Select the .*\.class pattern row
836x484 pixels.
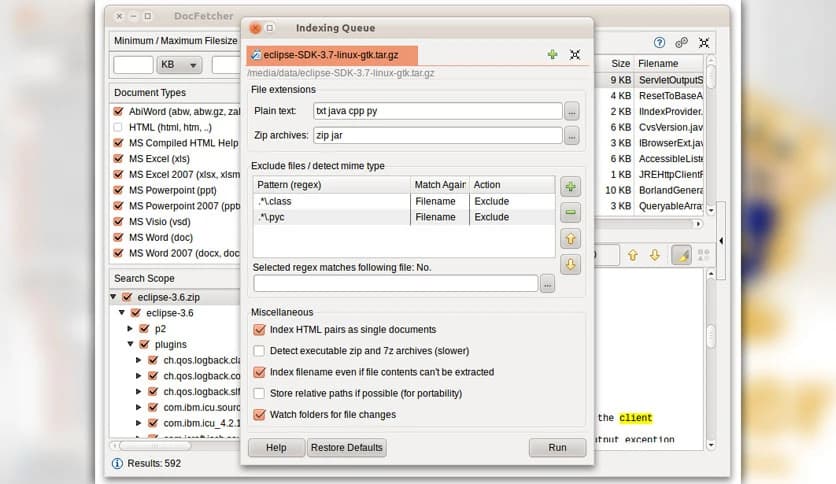click(404, 201)
